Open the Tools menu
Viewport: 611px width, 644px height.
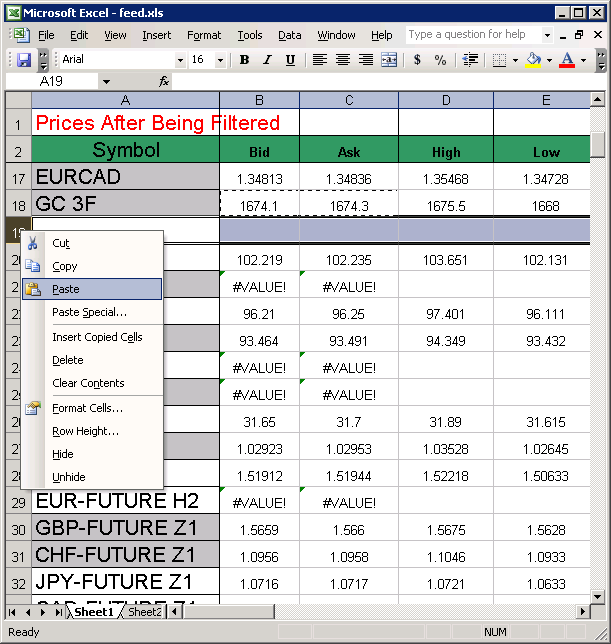[250, 35]
